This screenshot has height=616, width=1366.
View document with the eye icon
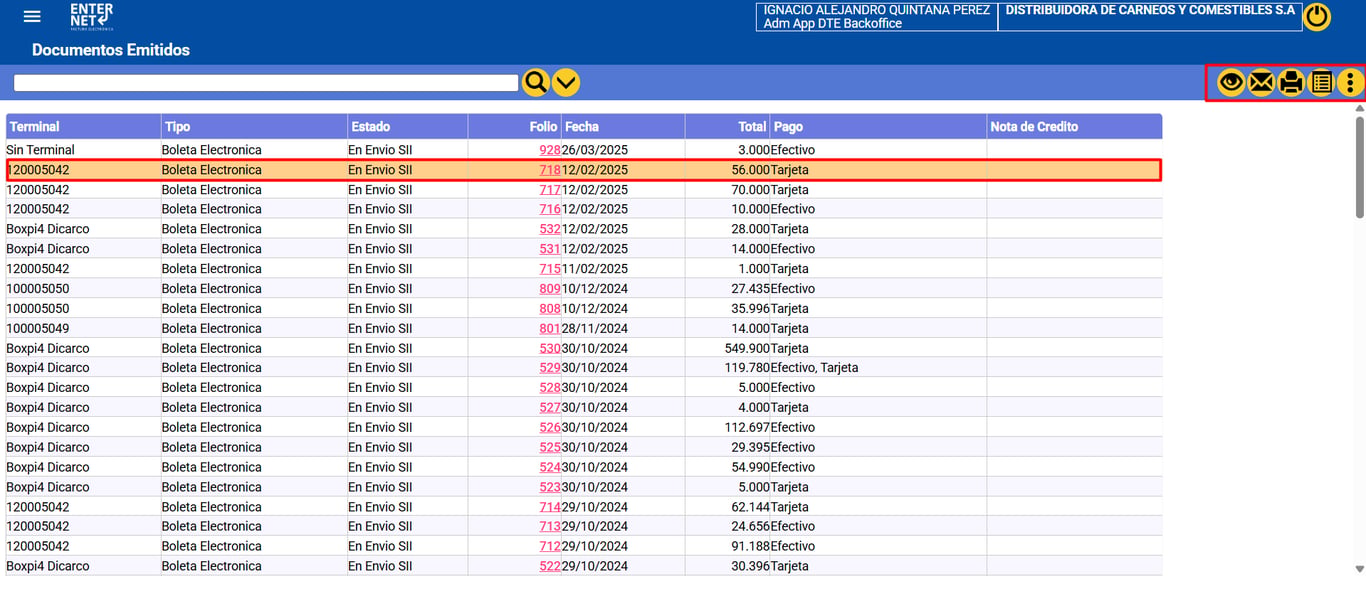[x=1231, y=83]
